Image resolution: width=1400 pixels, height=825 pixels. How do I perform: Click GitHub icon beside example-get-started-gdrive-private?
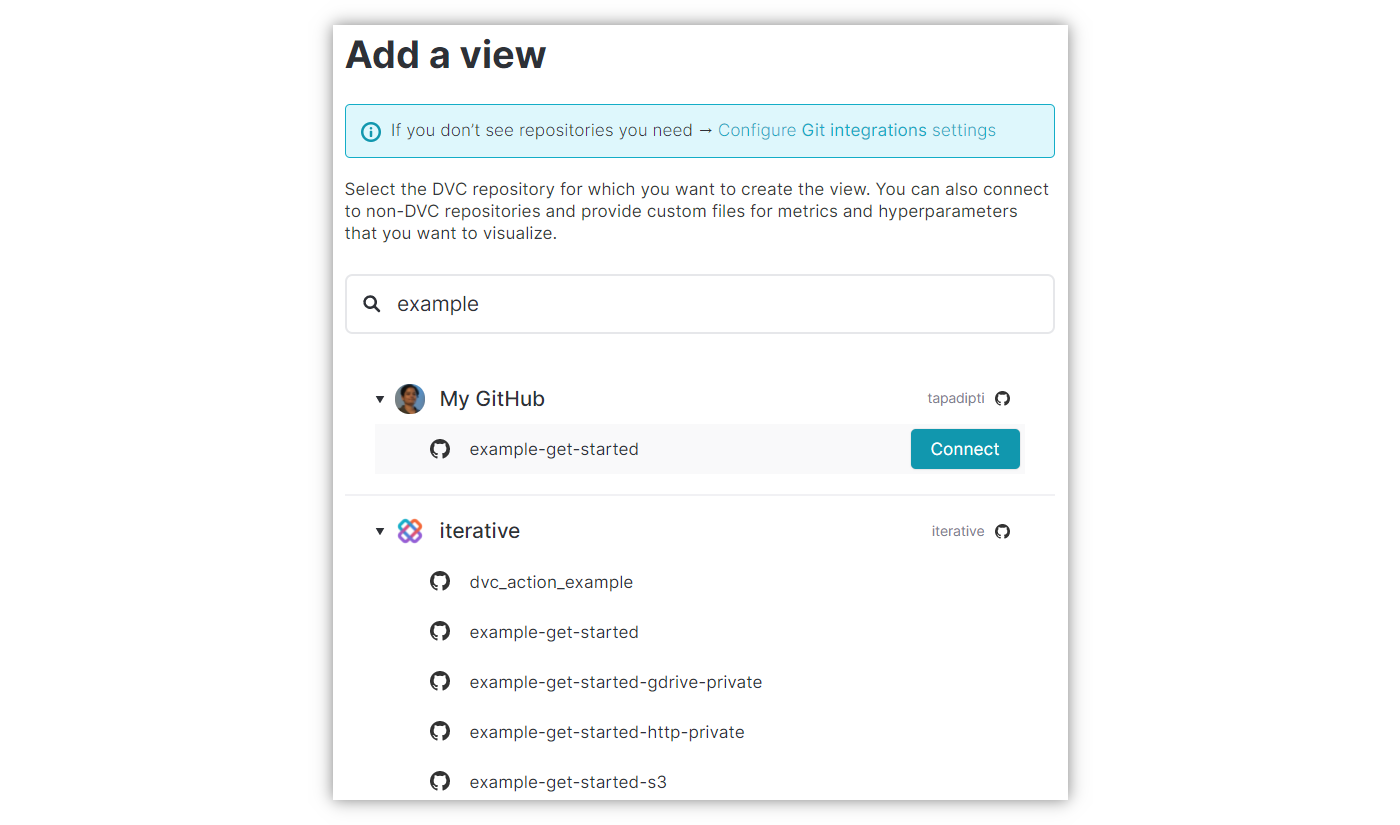(440, 682)
